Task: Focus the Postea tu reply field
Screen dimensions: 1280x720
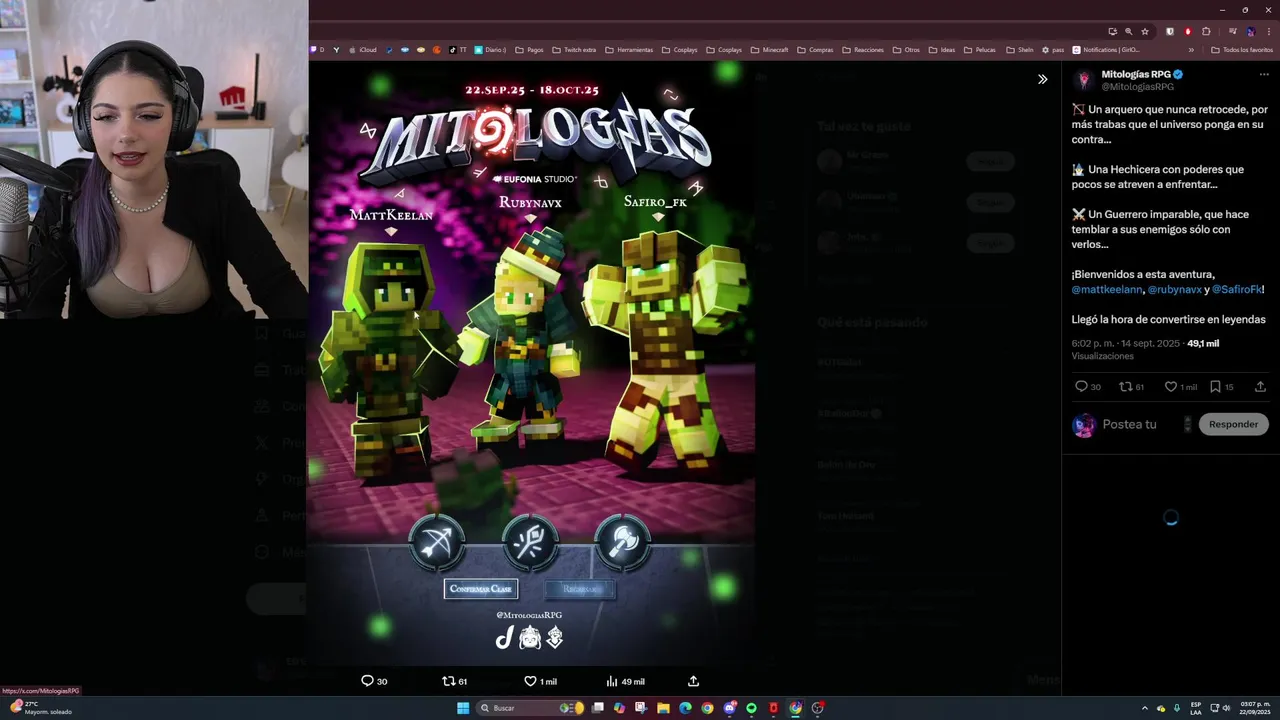Action: (x=1140, y=424)
